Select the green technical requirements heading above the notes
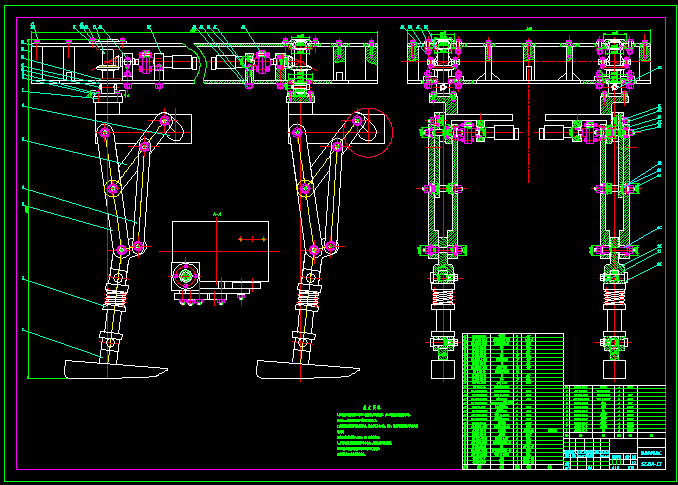The image size is (678, 485). pos(372,407)
